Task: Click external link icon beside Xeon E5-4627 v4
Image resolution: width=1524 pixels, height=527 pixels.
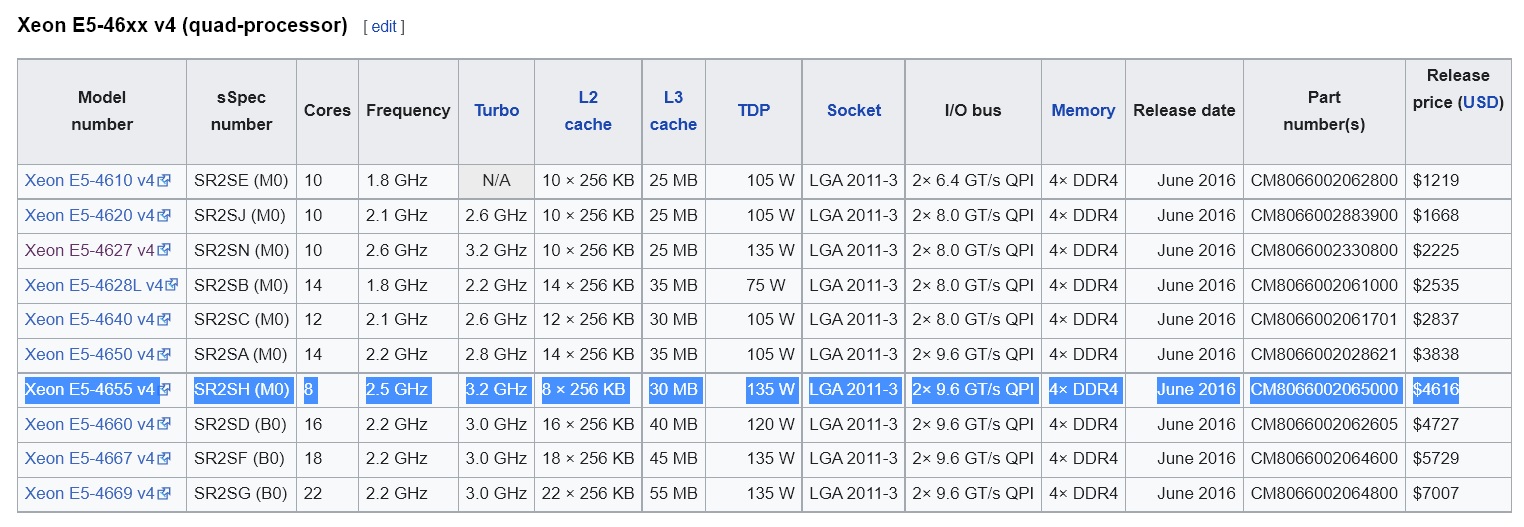Action: (164, 251)
